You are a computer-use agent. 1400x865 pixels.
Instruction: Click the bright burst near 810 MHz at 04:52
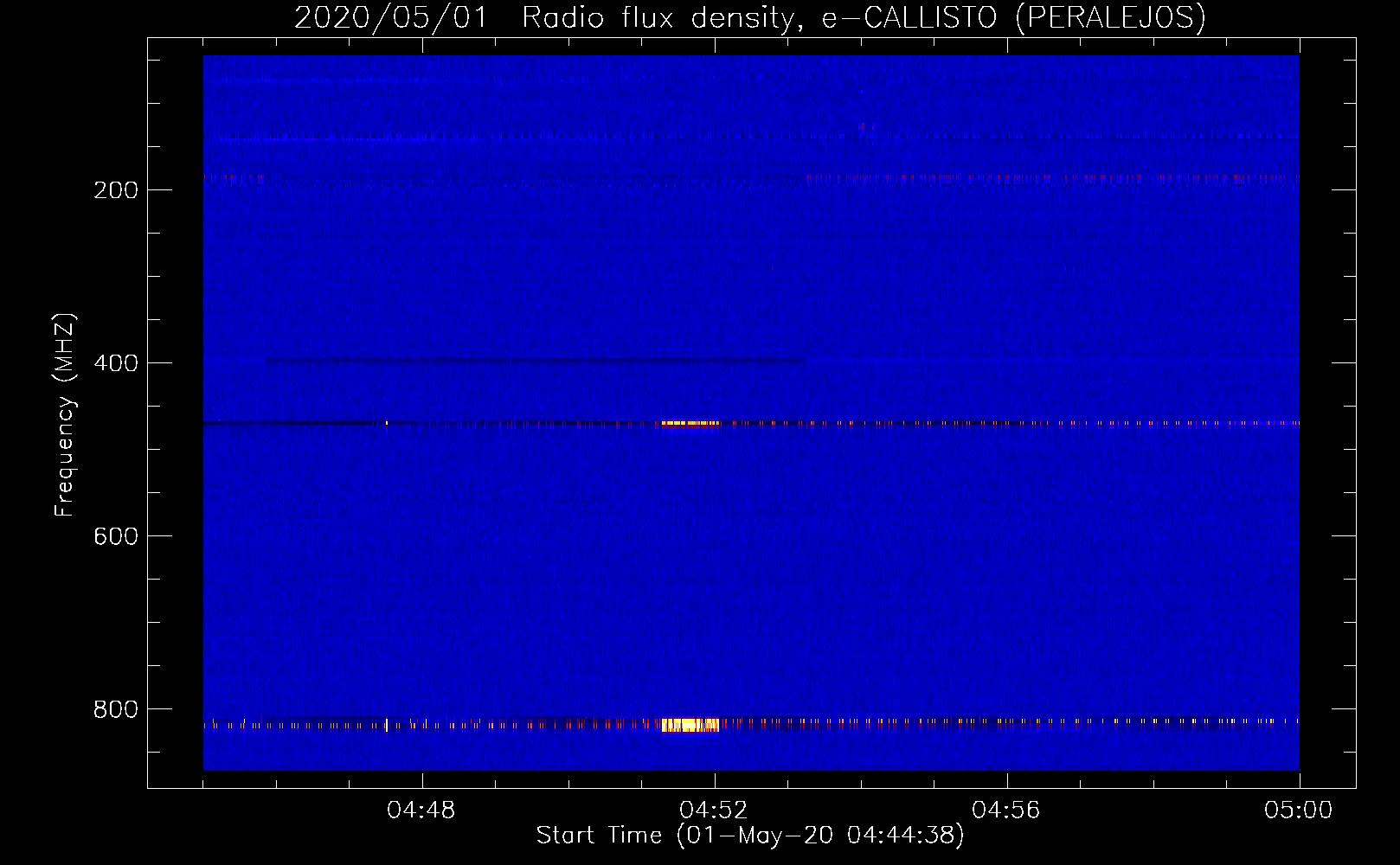(690, 725)
